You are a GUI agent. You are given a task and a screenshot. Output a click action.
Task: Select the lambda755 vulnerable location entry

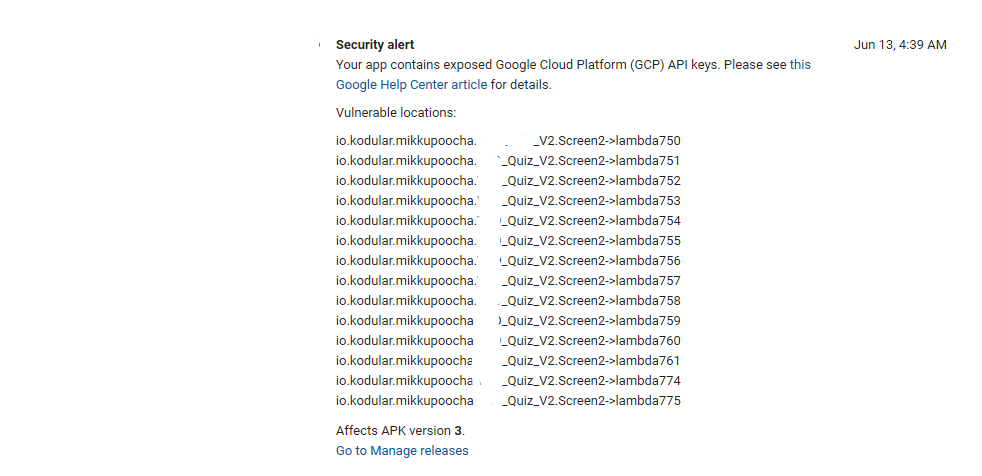[508, 241]
